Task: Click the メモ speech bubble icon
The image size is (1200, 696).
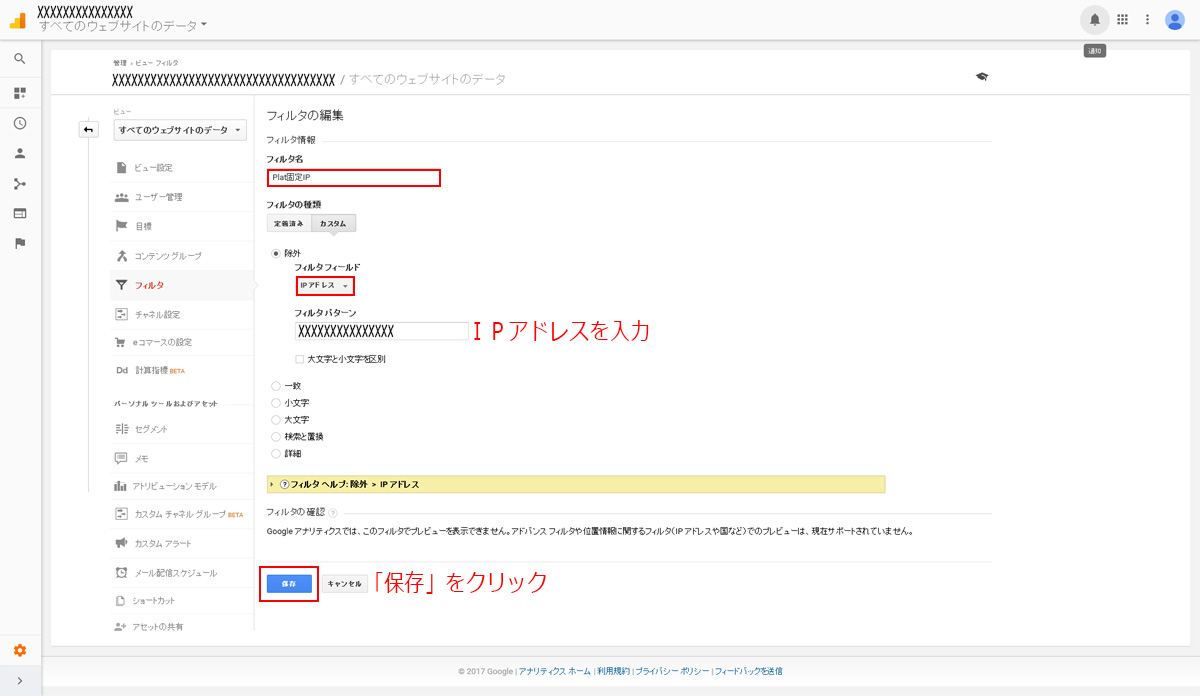Action: point(121,458)
